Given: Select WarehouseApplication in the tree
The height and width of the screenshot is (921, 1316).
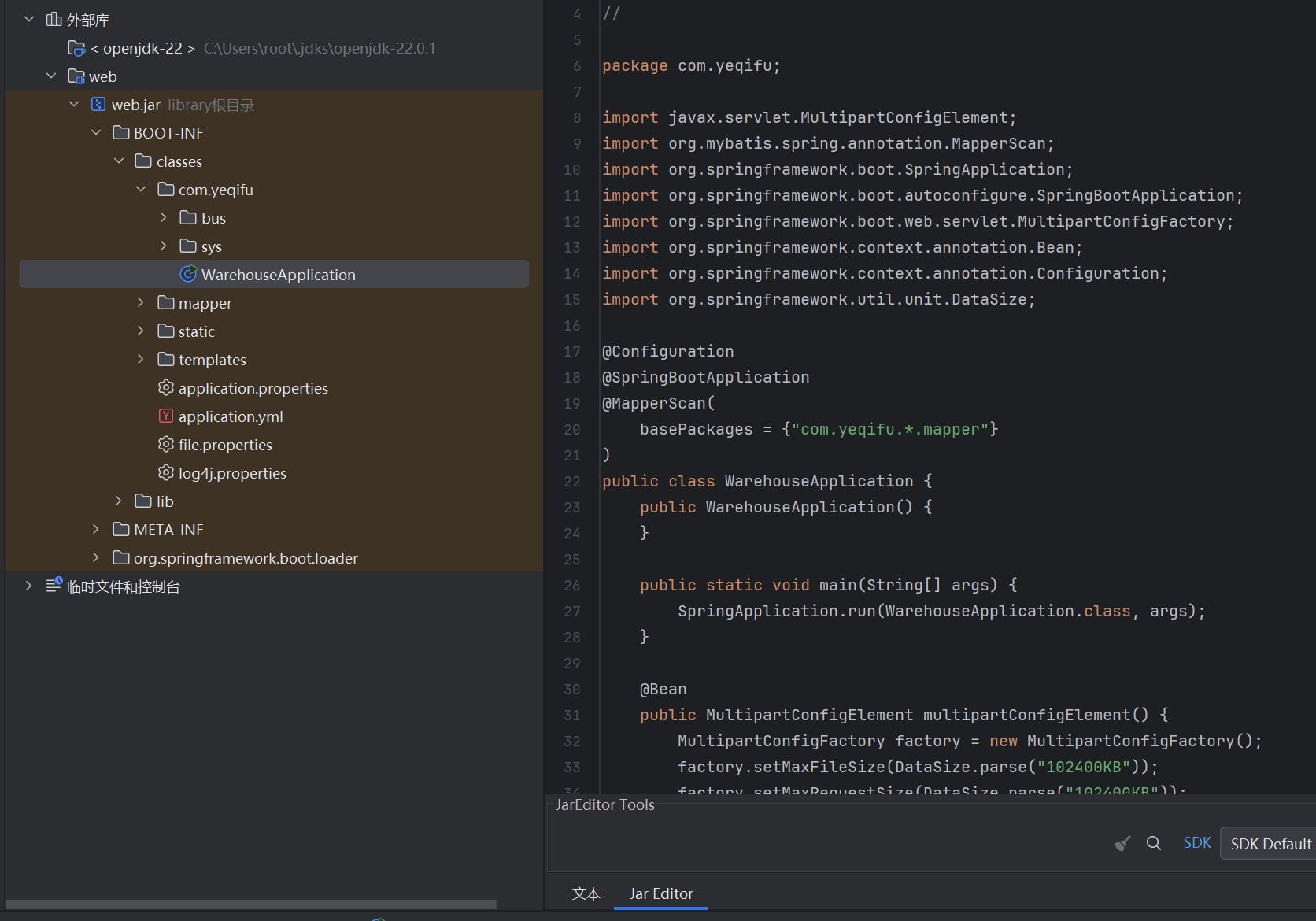Looking at the screenshot, I should 274,274.
